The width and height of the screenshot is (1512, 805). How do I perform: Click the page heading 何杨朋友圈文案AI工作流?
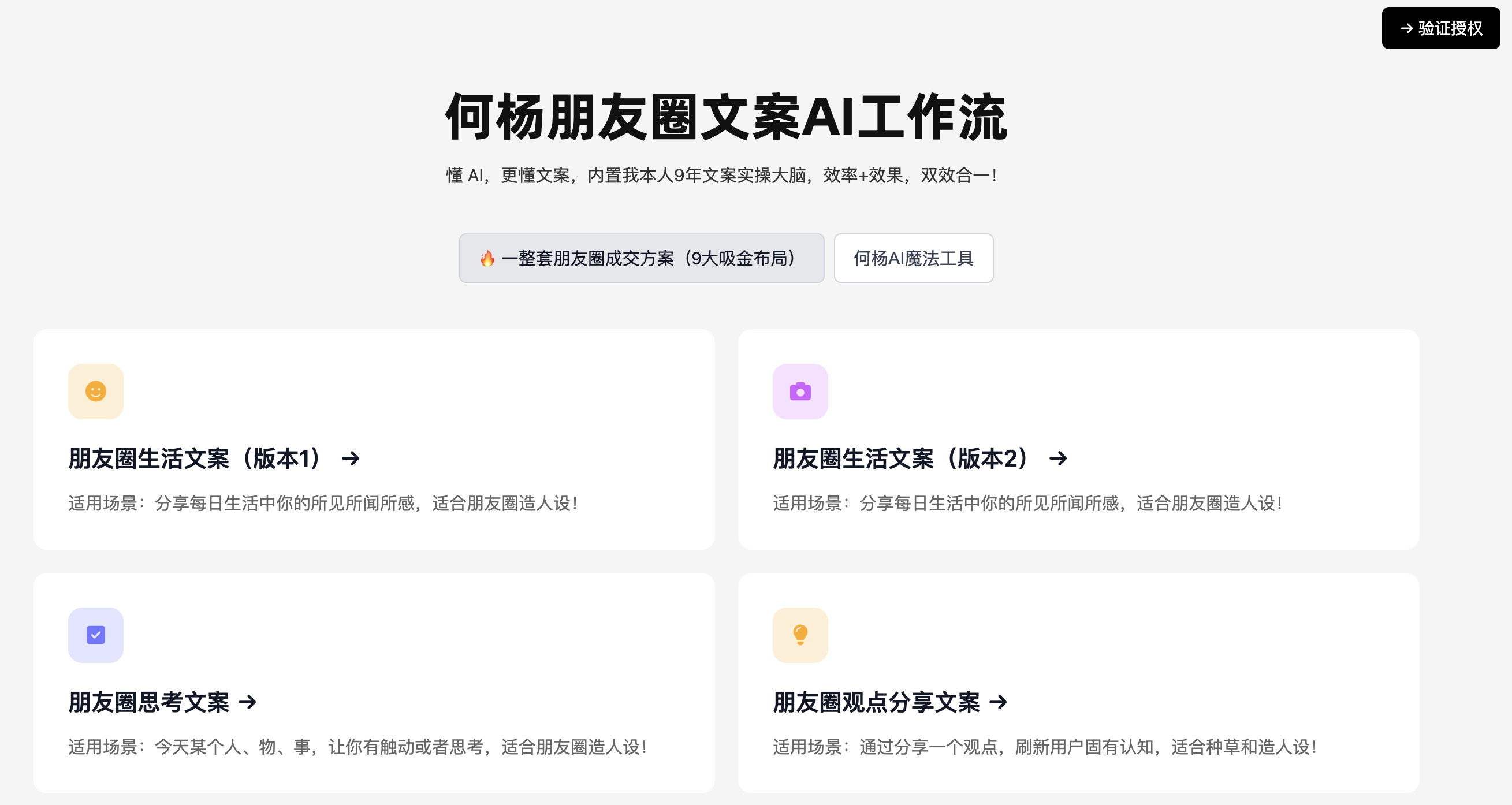pos(726,117)
